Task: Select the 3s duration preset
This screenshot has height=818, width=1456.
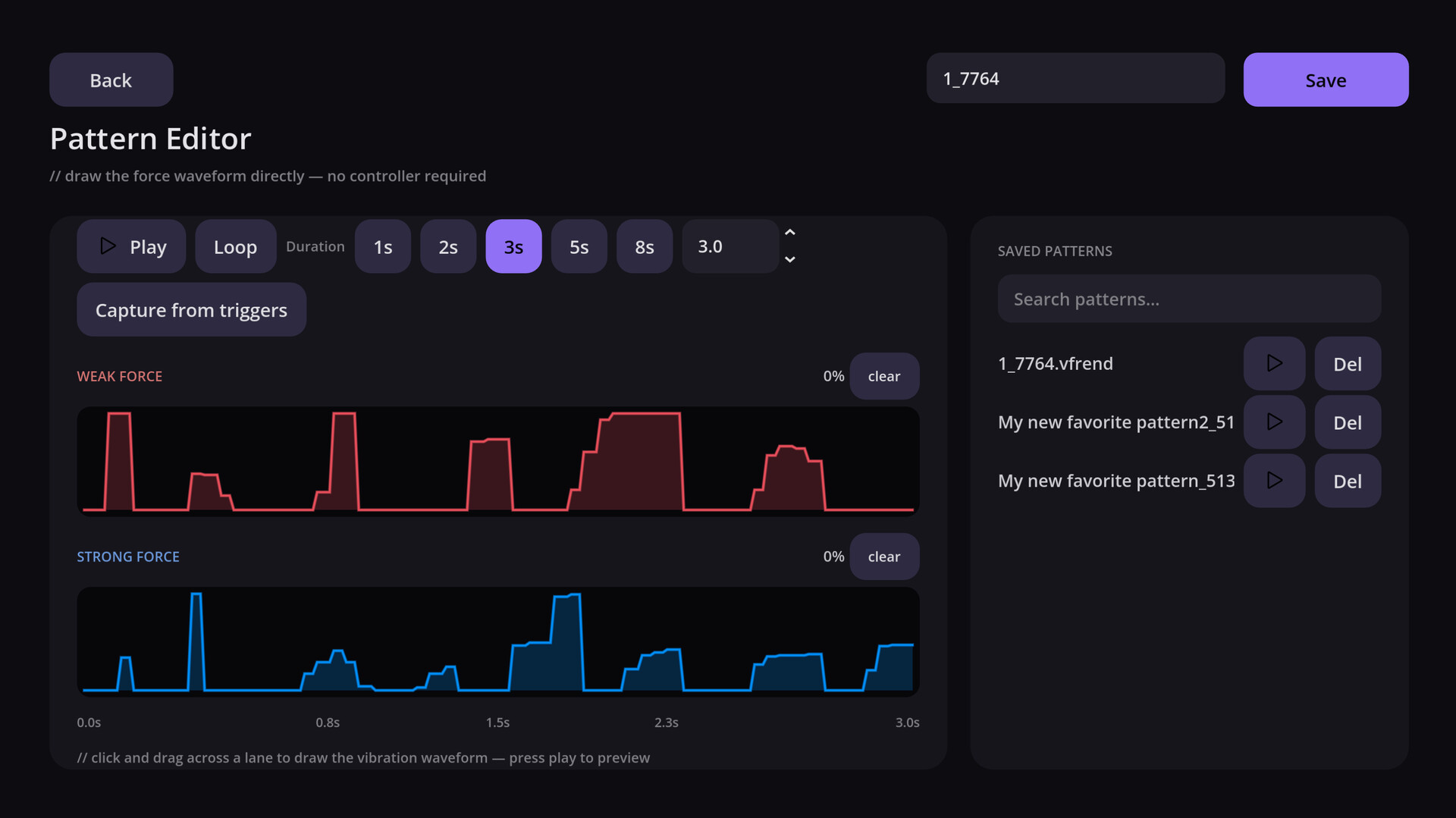Action: tap(513, 246)
